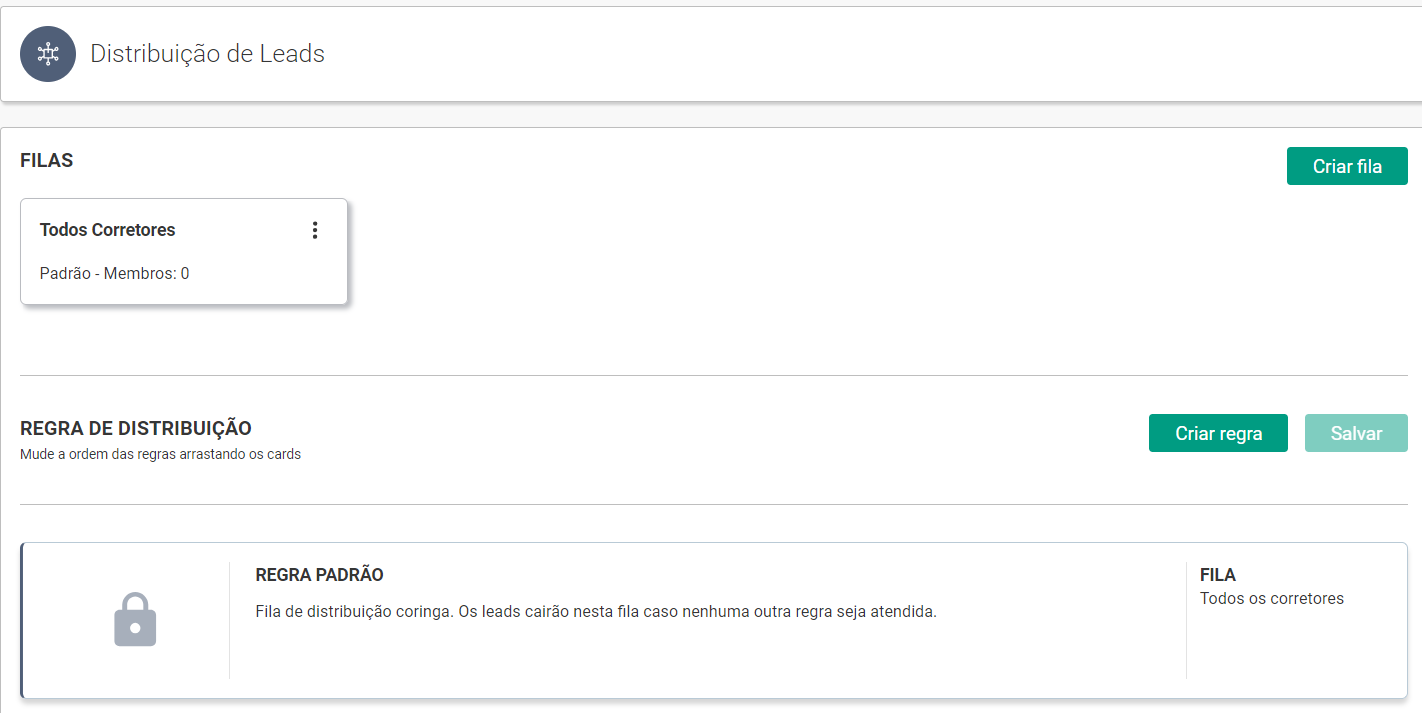Click the REGRA DE DISTRIBUIÇÃO heading
The height and width of the screenshot is (713, 1422).
tap(136, 428)
